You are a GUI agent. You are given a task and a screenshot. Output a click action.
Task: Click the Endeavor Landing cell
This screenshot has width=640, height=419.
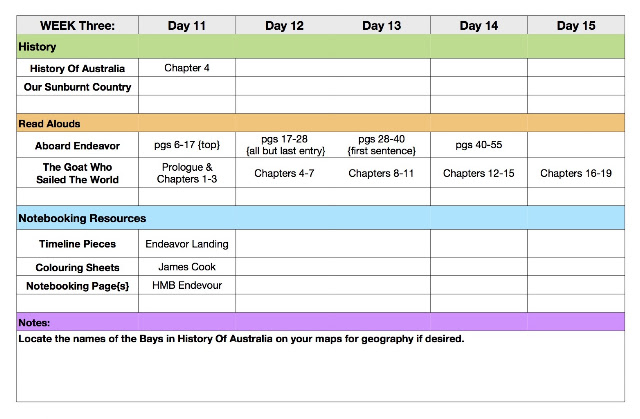pos(187,244)
